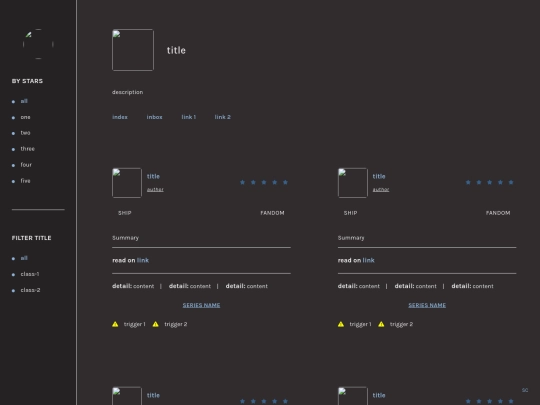540x405 pixels.
Task: Click the third star in the first card
Action: [264, 182]
